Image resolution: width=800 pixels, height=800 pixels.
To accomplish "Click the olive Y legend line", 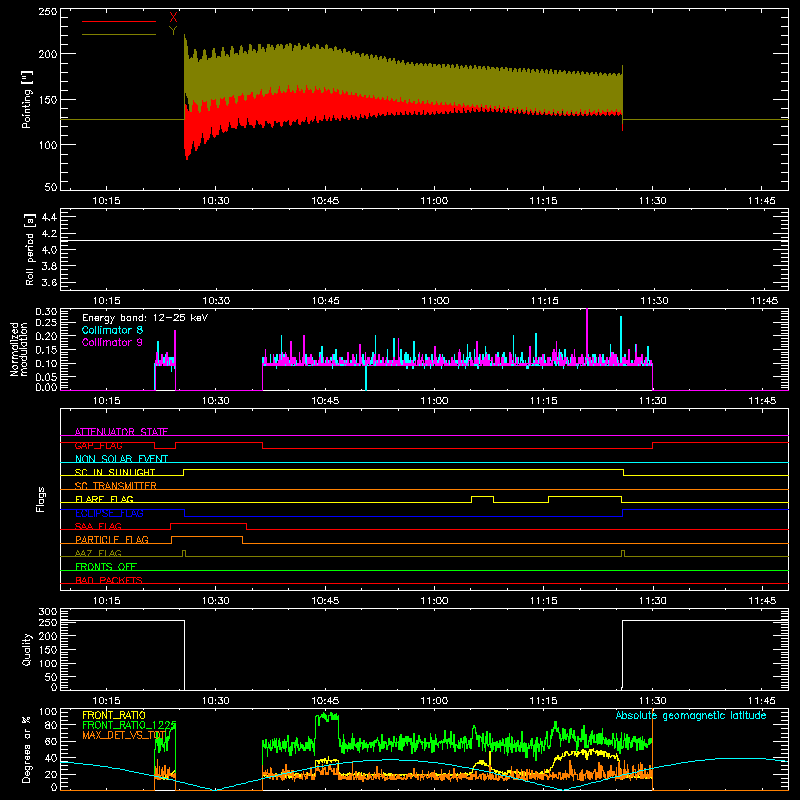I will 119,34.
